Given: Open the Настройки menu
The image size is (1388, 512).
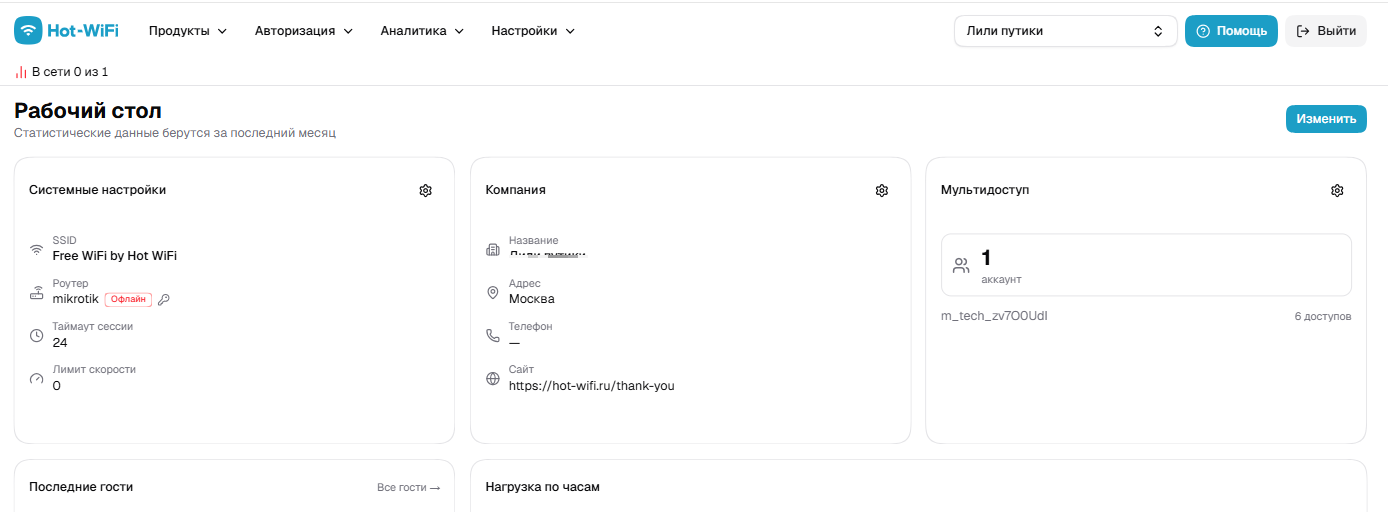Looking at the screenshot, I should click(x=533, y=31).
